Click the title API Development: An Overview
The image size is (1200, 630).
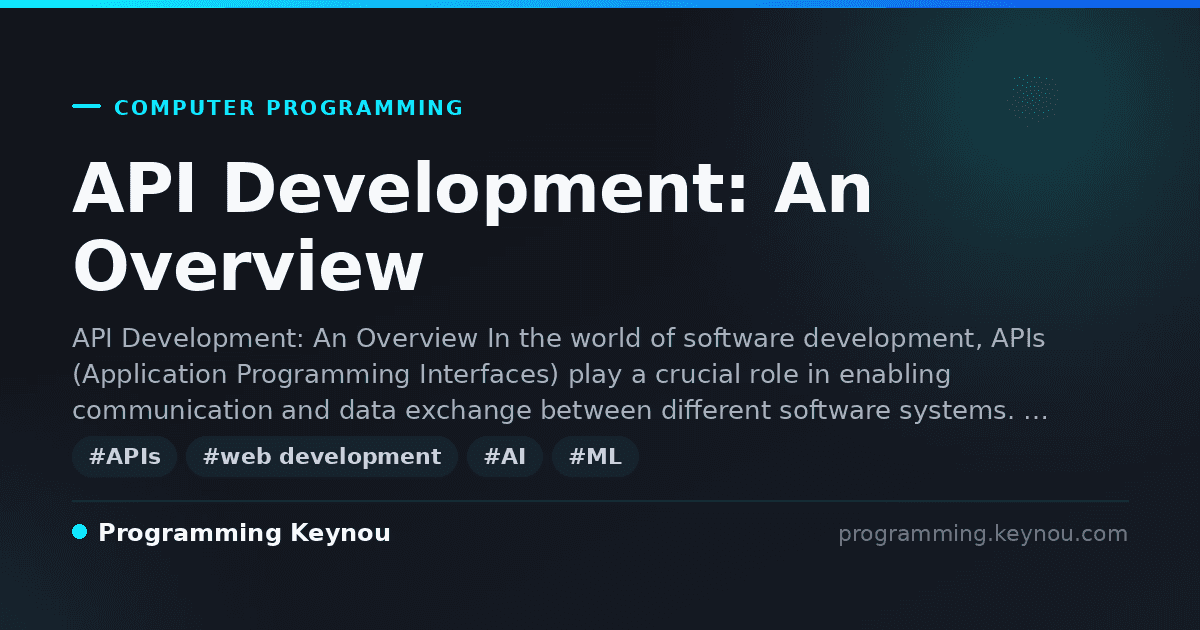pos(472,228)
